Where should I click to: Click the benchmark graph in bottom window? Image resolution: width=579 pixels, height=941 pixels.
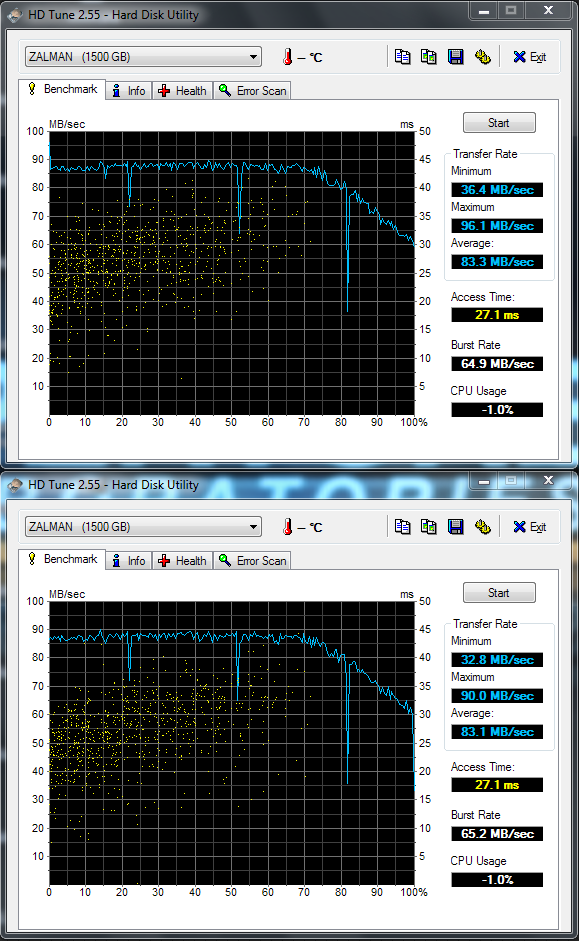coord(232,743)
